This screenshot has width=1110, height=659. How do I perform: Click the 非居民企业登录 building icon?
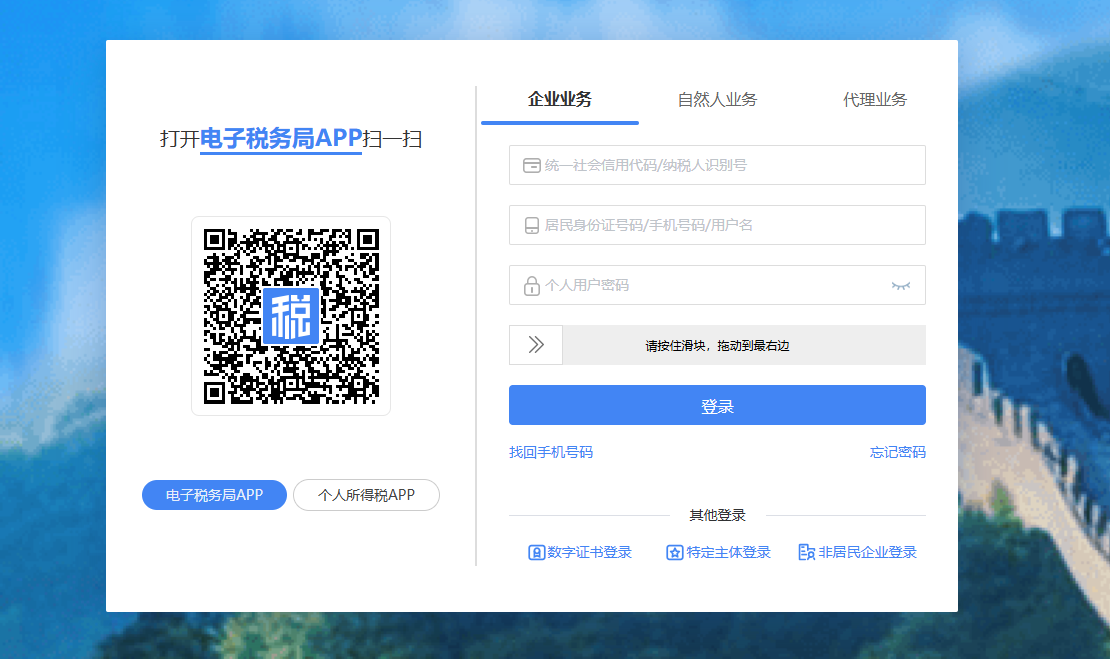coord(806,553)
